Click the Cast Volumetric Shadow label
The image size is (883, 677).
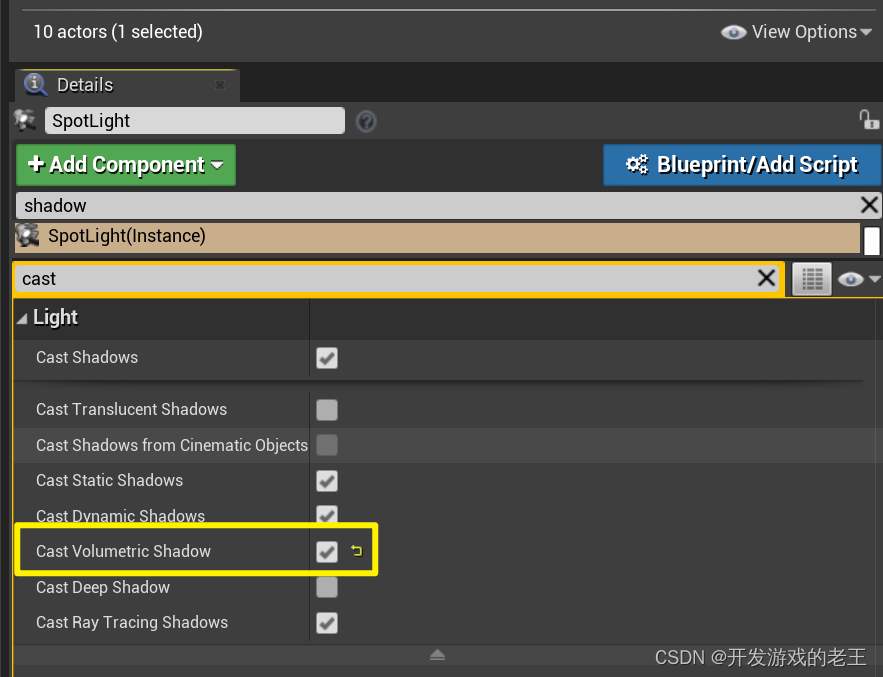[123, 551]
